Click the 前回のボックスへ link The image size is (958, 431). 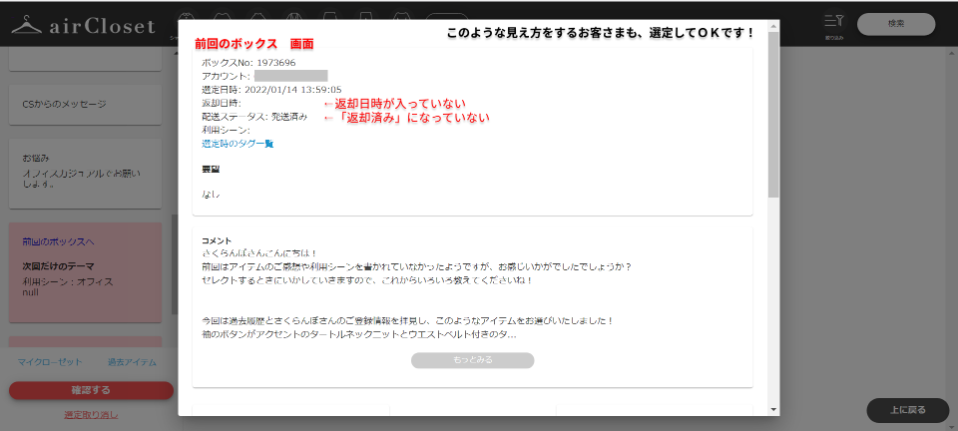58,241
